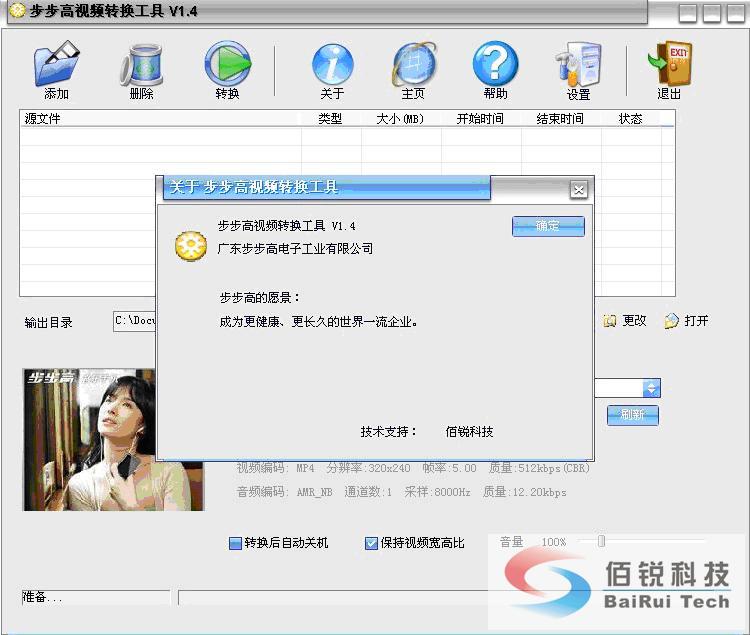This screenshot has height=635, width=750.
Task: Adjust the 音量 volume slider handle
Action: click(601, 541)
